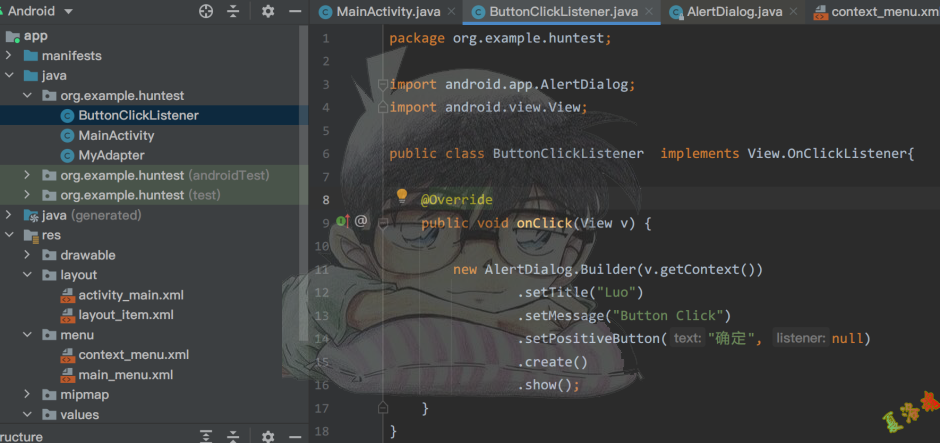940x443 pixels.
Task: Hide the Project panel with the minus icon
Action: pyautogui.click(x=294, y=12)
